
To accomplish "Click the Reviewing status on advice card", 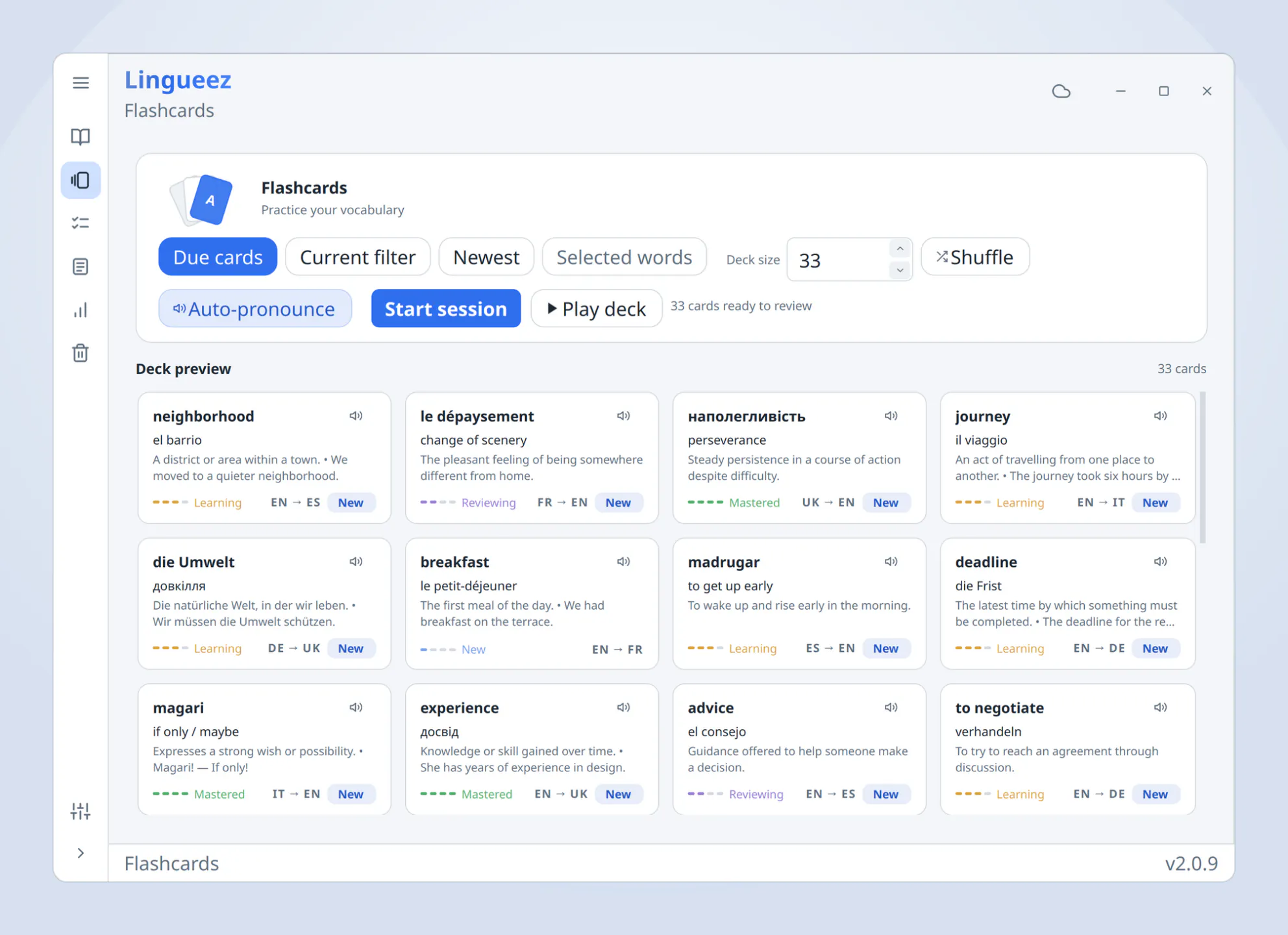I will click(756, 794).
